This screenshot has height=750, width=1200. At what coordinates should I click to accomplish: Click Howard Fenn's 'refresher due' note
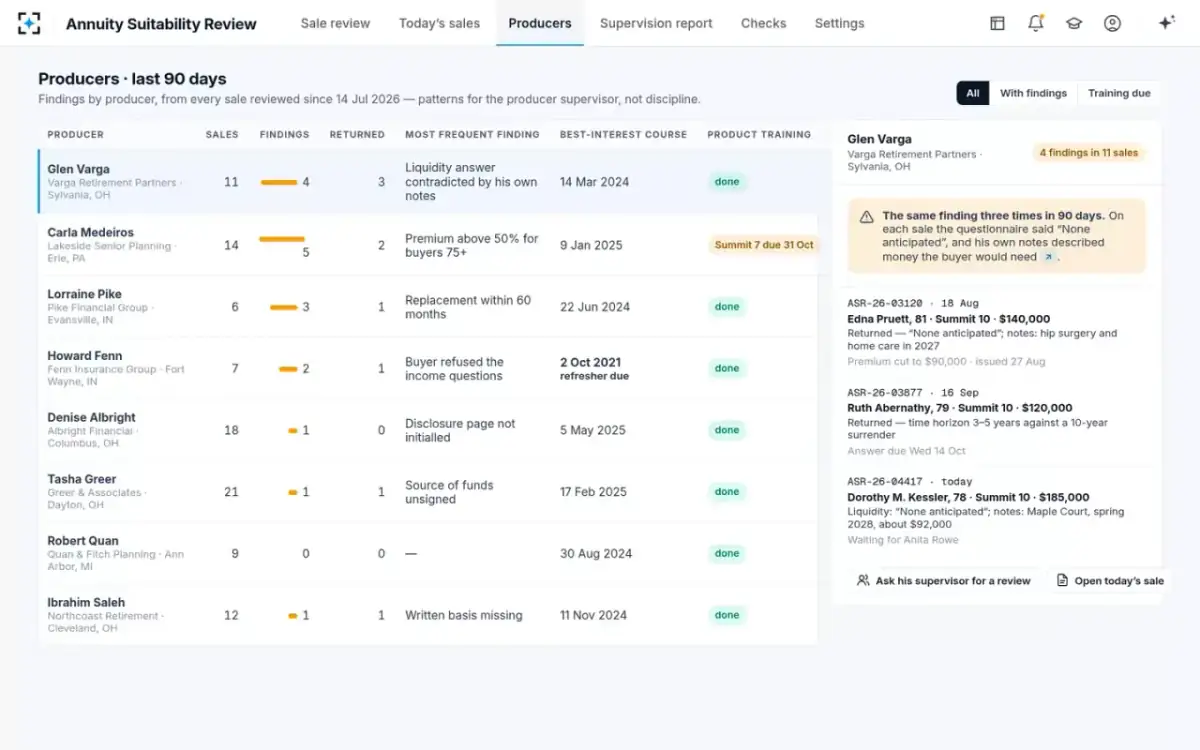[x=594, y=377]
